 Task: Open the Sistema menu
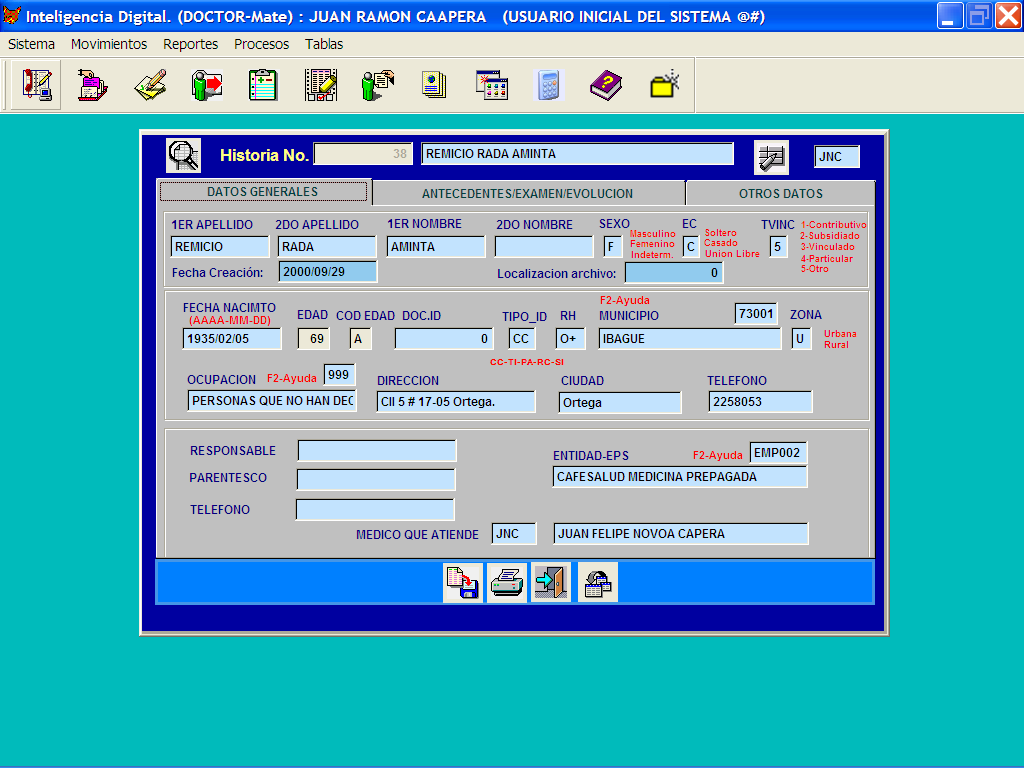click(x=31, y=44)
